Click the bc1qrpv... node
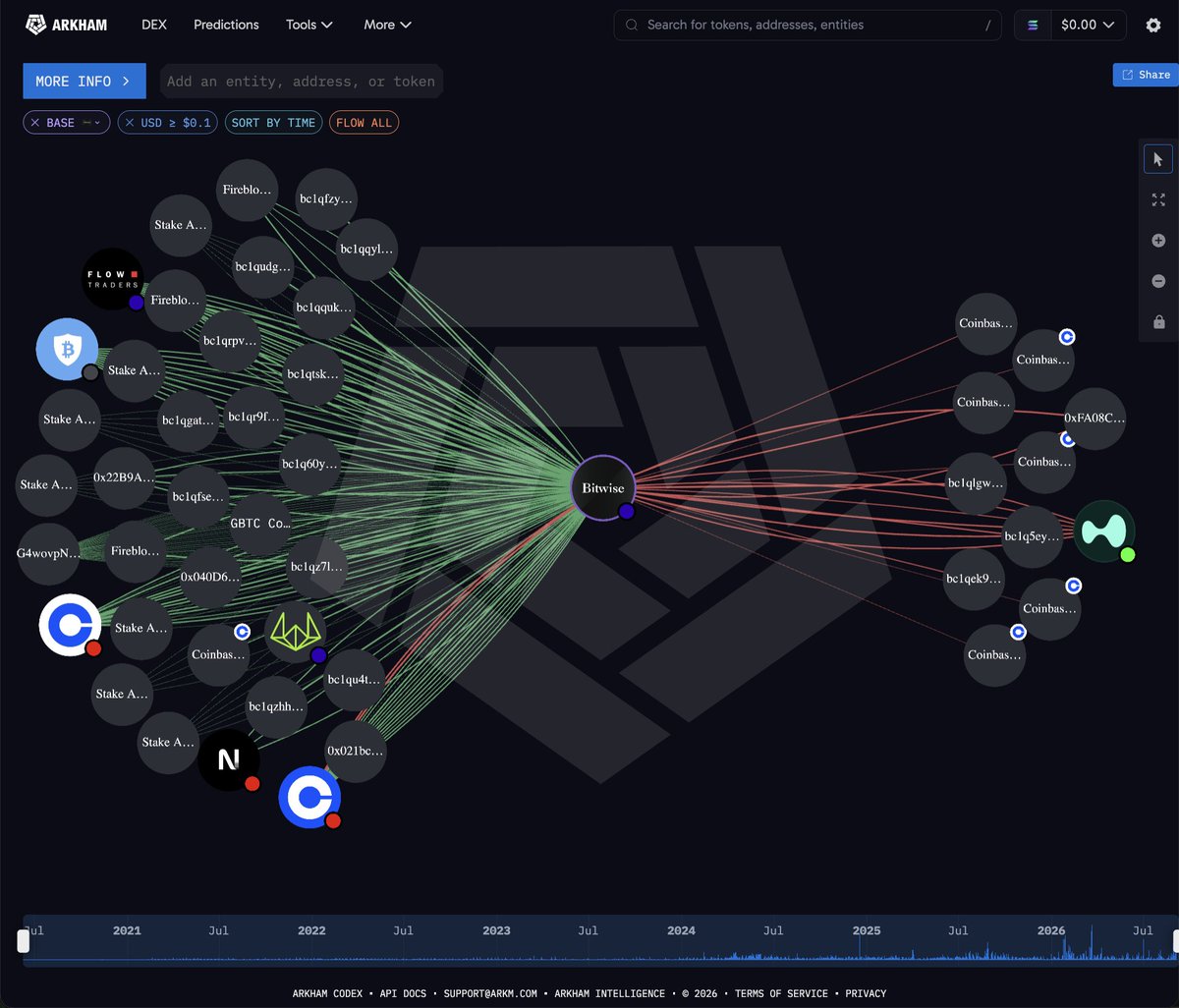Screen dimensions: 1179x1008 tap(230, 341)
